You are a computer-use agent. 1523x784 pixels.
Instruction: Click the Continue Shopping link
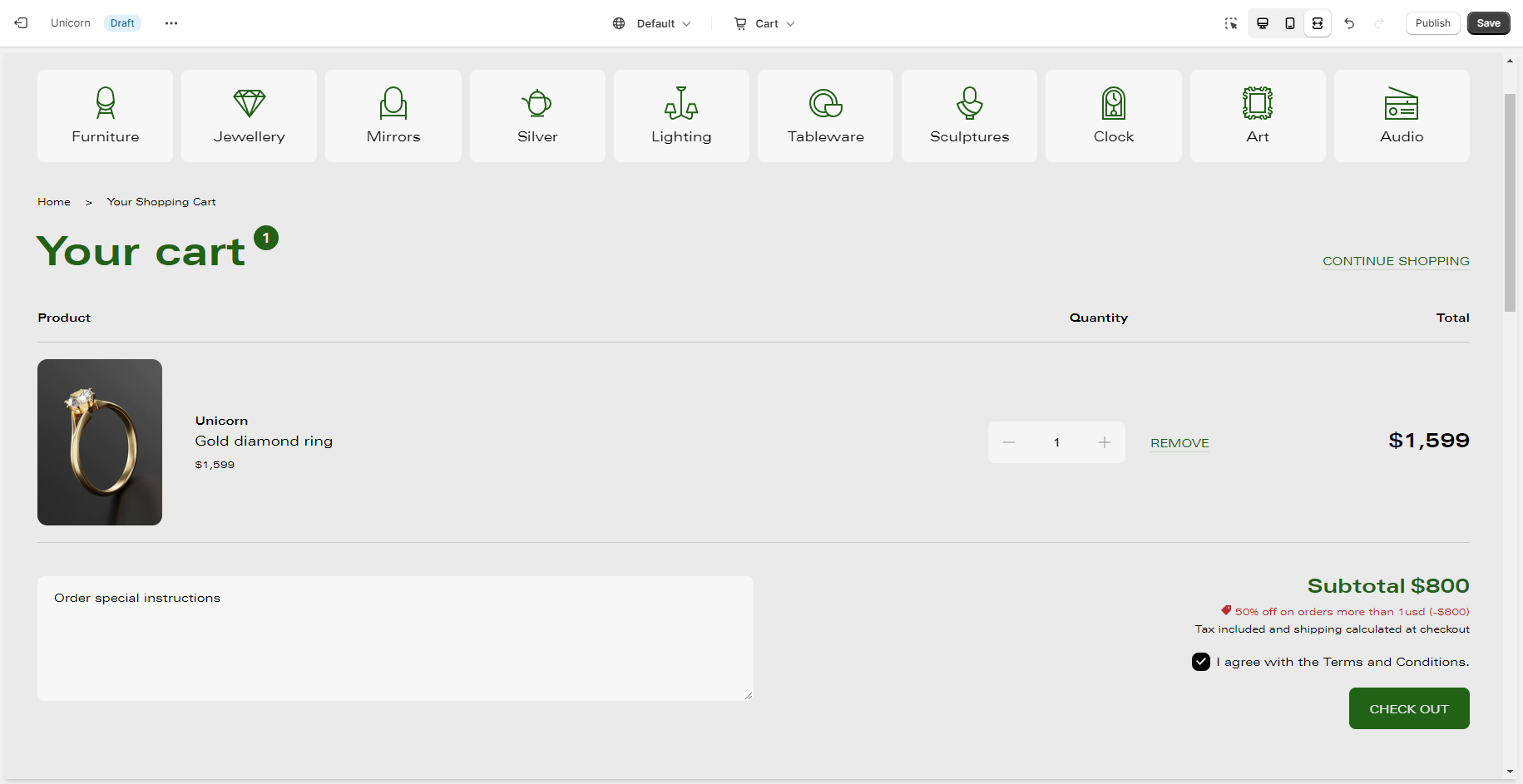(1396, 261)
